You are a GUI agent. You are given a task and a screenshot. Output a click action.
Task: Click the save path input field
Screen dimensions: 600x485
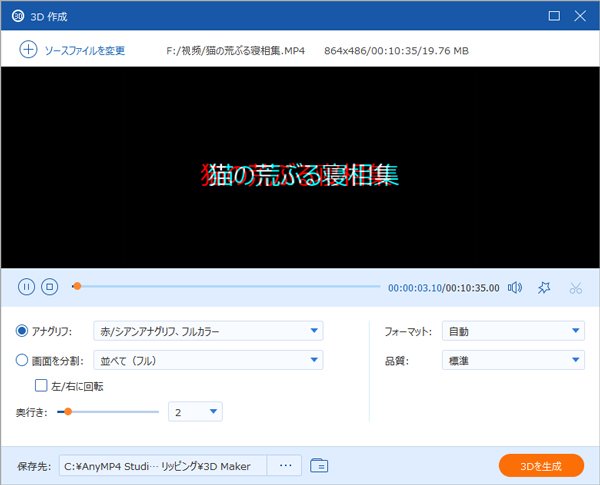(x=163, y=466)
